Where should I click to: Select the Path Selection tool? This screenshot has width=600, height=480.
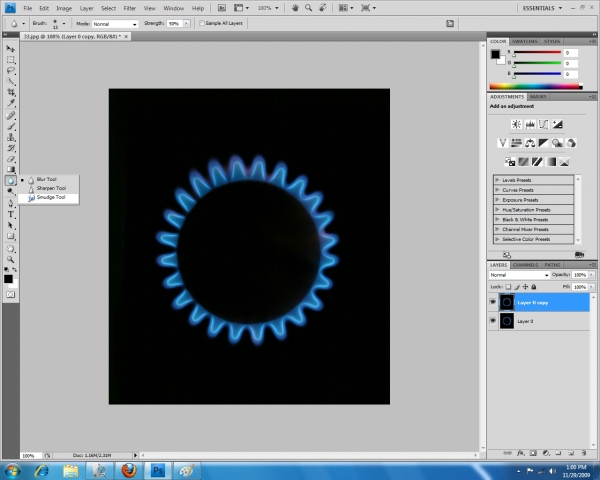(10, 225)
